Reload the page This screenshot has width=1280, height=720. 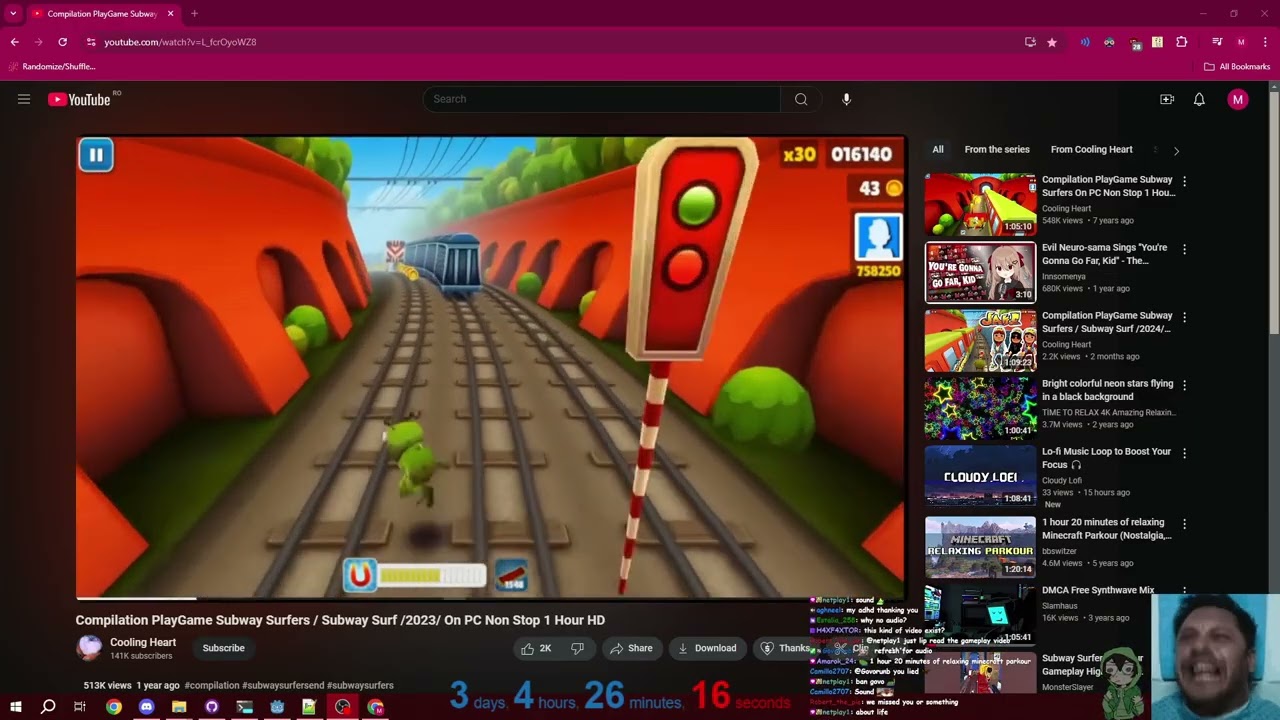(62, 42)
